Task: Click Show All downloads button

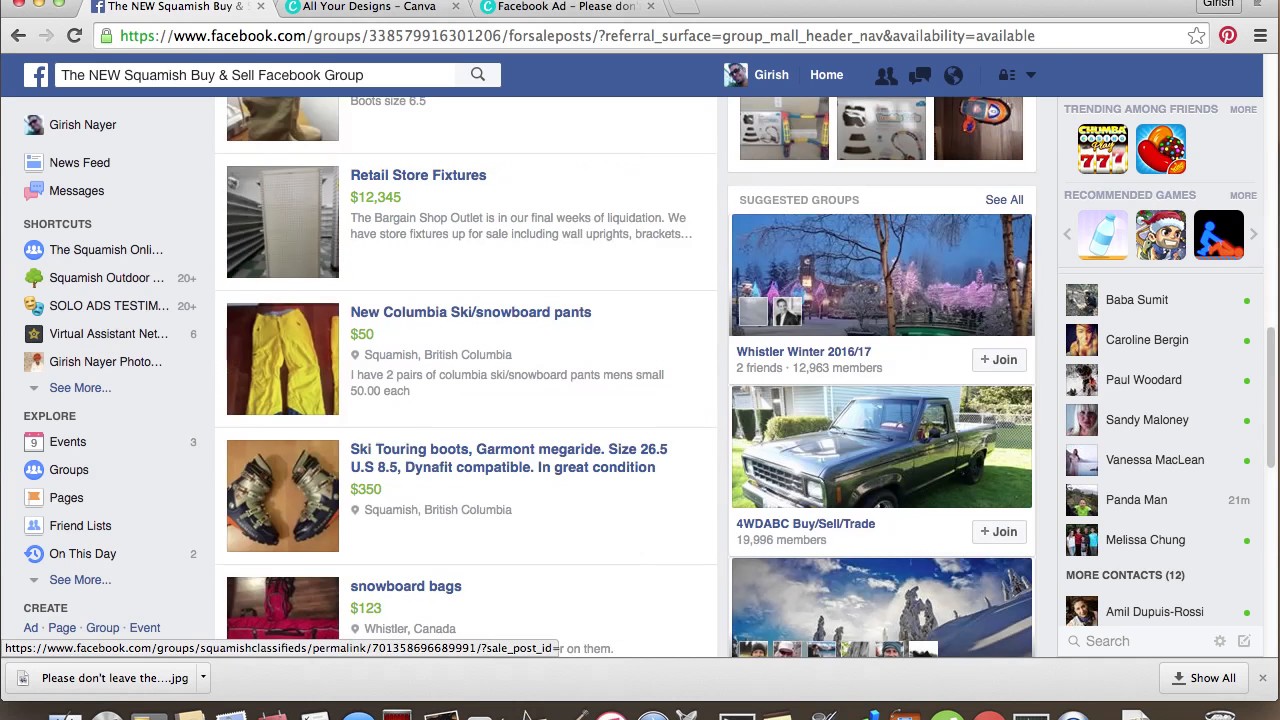Action: click(x=1203, y=678)
